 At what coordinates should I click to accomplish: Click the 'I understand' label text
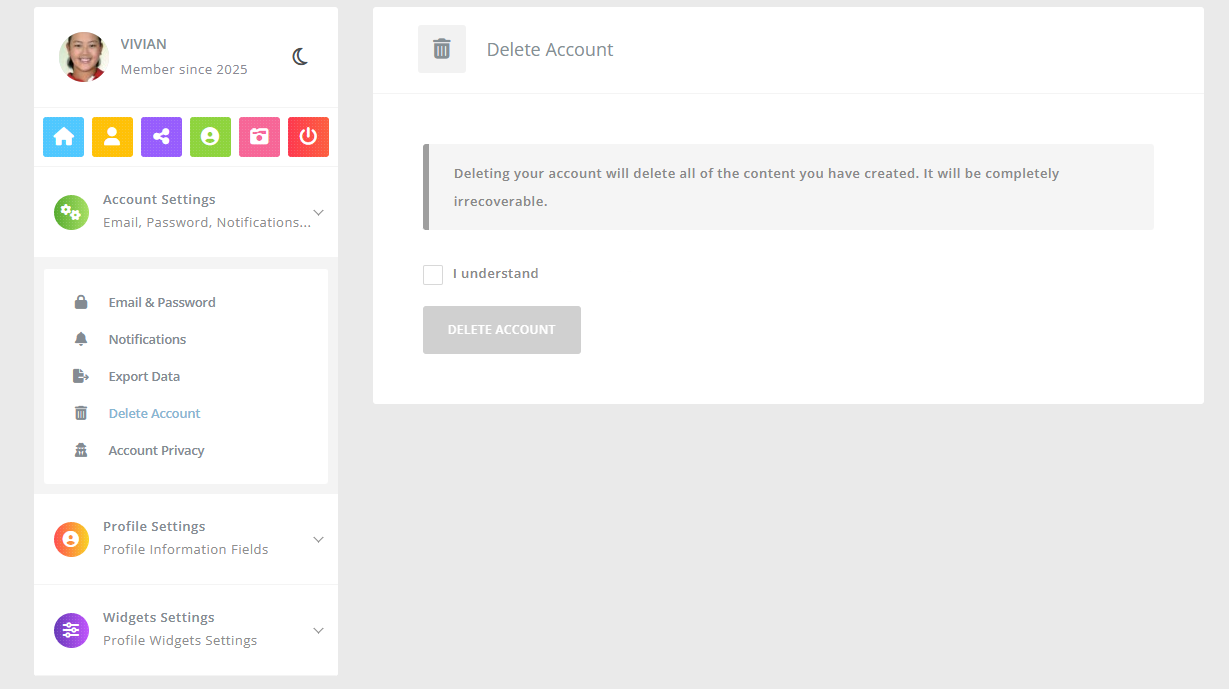(496, 274)
